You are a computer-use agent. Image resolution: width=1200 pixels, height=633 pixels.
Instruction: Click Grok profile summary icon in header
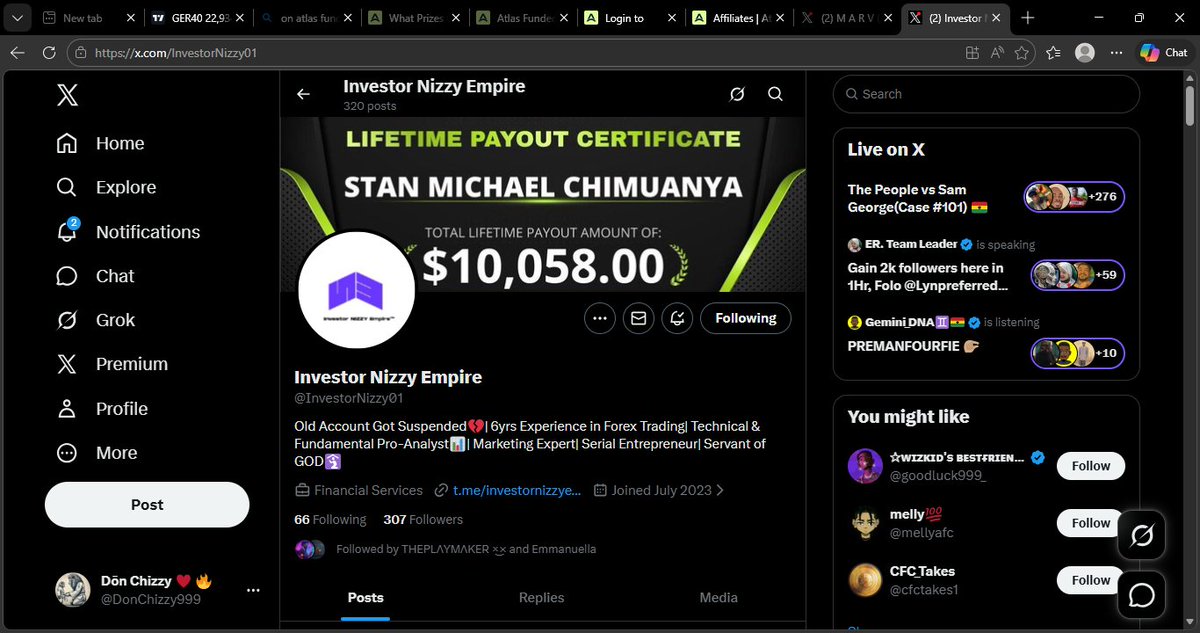coord(737,94)
